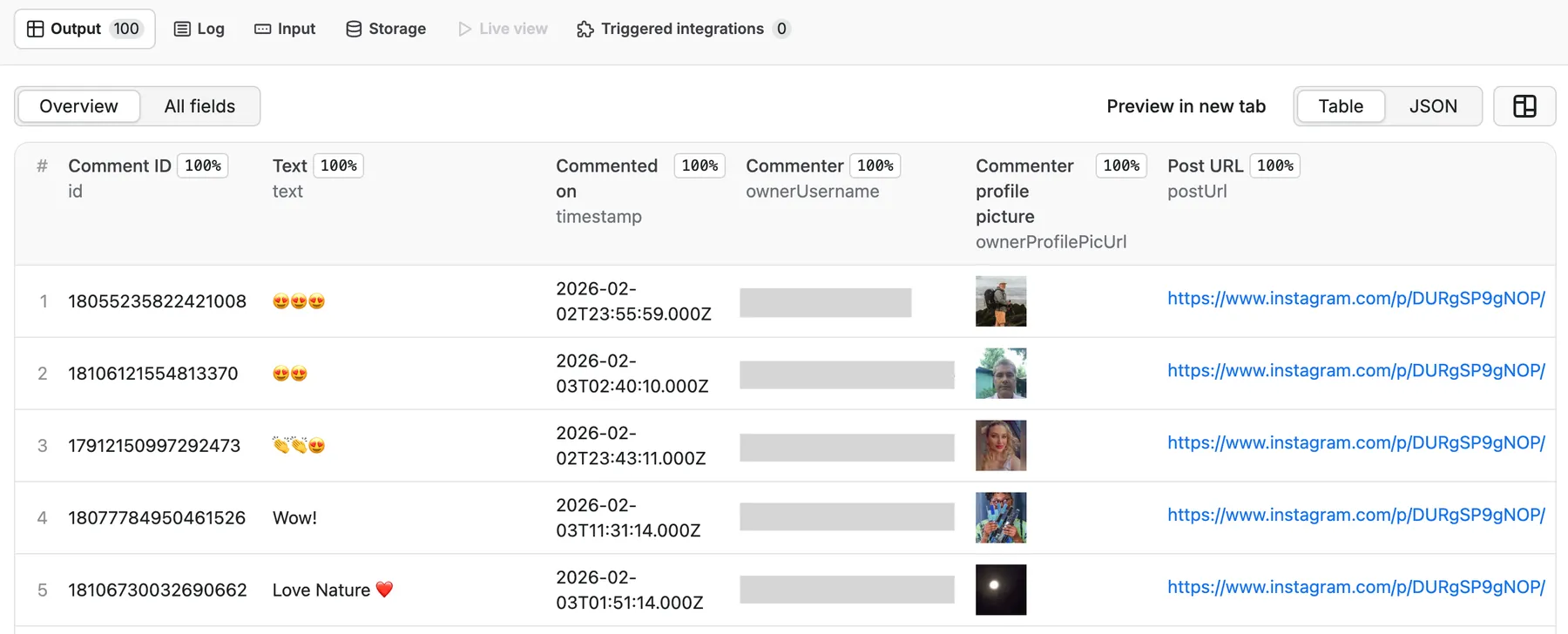This screenshot has height=634, width=1568.
Task: Click comment ID 17912150997292473
Action: 154,446
